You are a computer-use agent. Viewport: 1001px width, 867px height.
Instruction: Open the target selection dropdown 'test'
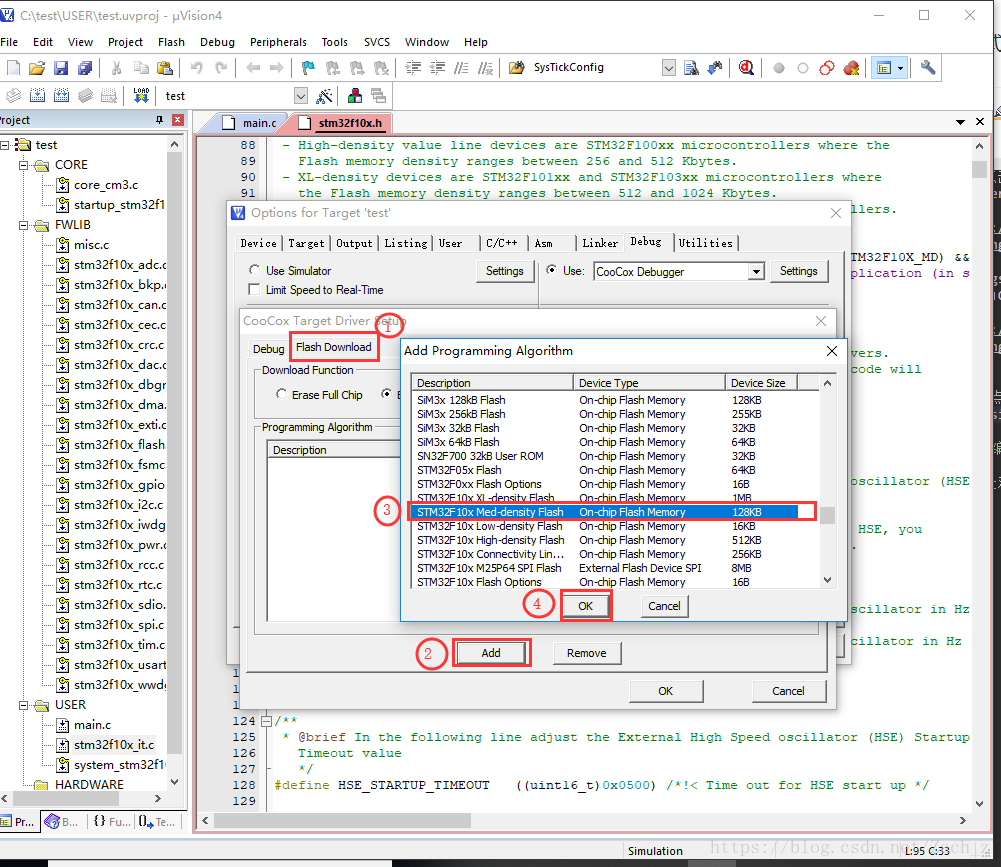tap(301, 96)
